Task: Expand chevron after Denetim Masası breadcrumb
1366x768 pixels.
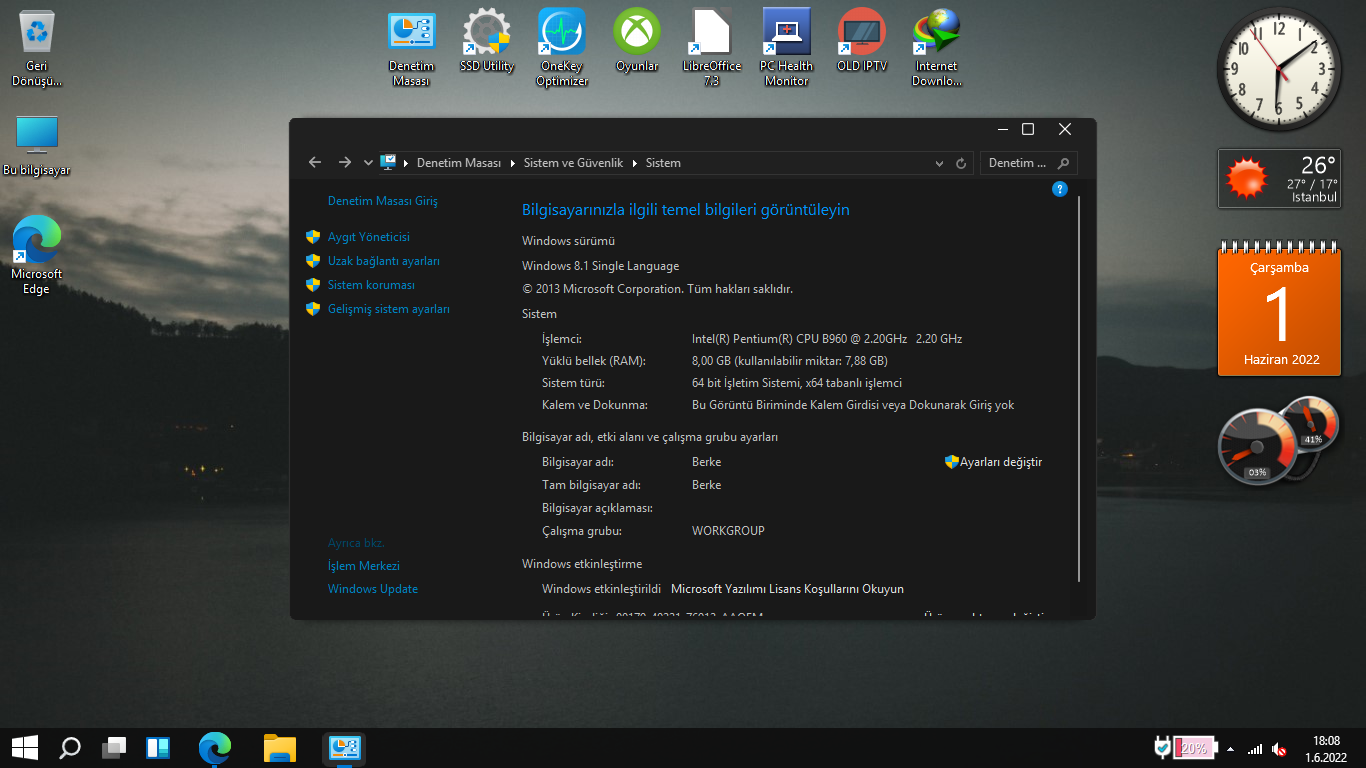Action: pyautogui.click(x=513, y=163)
